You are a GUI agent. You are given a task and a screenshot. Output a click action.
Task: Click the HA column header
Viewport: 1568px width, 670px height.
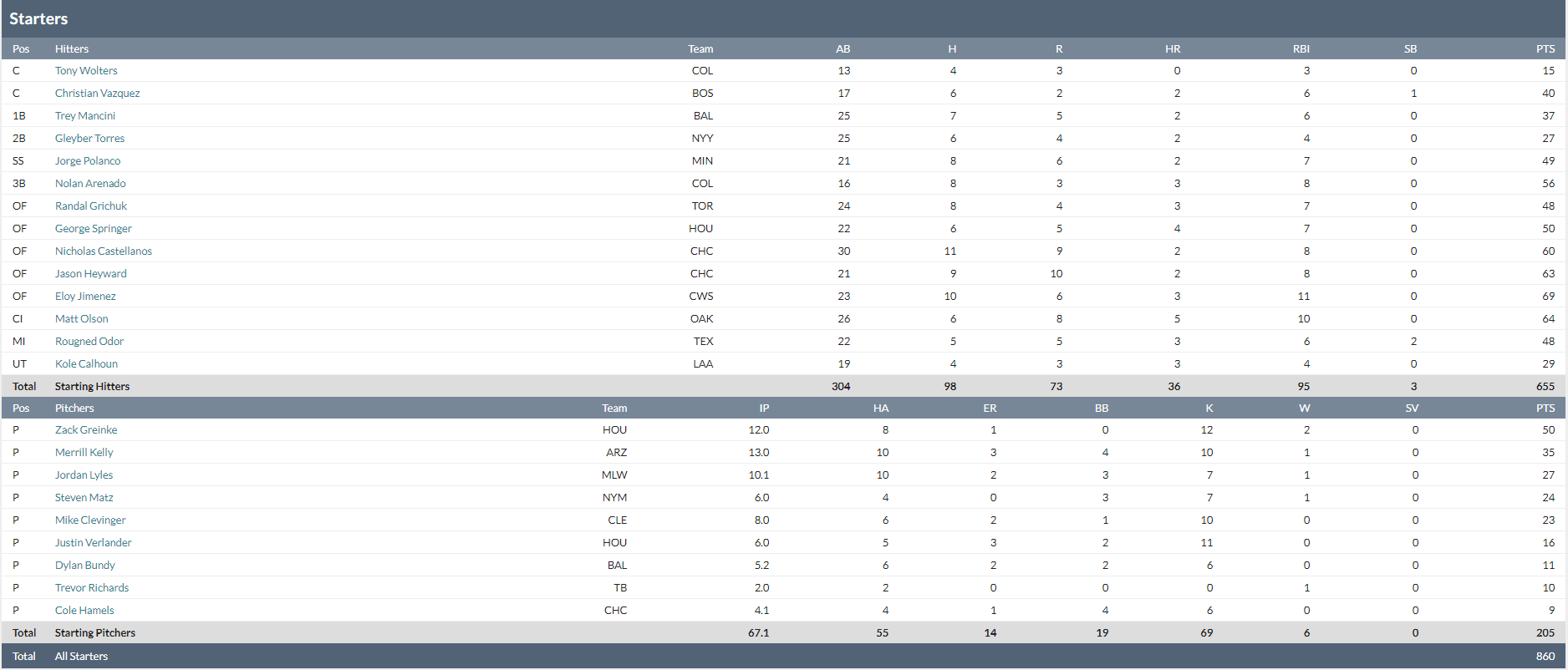[881, 409]
